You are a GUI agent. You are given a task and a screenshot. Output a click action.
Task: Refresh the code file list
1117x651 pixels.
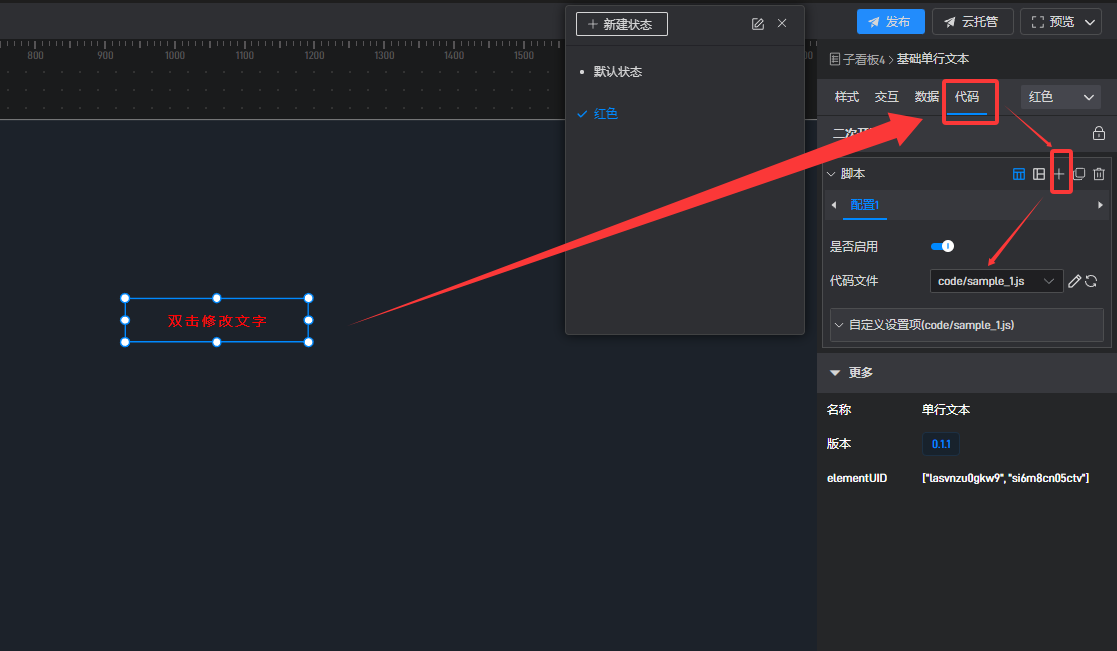coord(1092,282)
